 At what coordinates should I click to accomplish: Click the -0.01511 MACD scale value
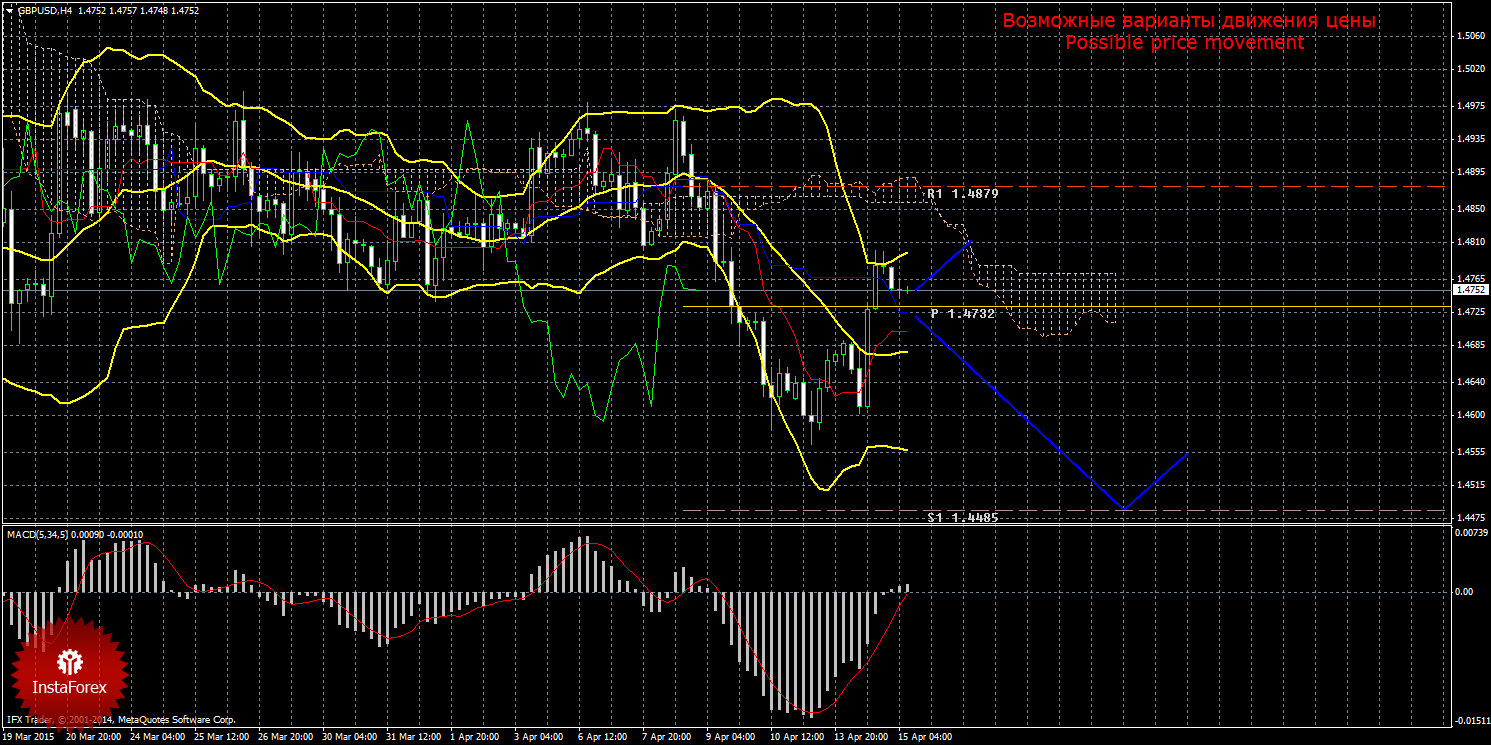(1471, 720)
